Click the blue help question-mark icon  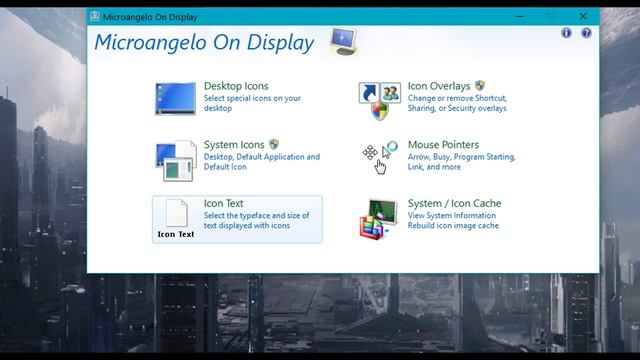point(586,33)
